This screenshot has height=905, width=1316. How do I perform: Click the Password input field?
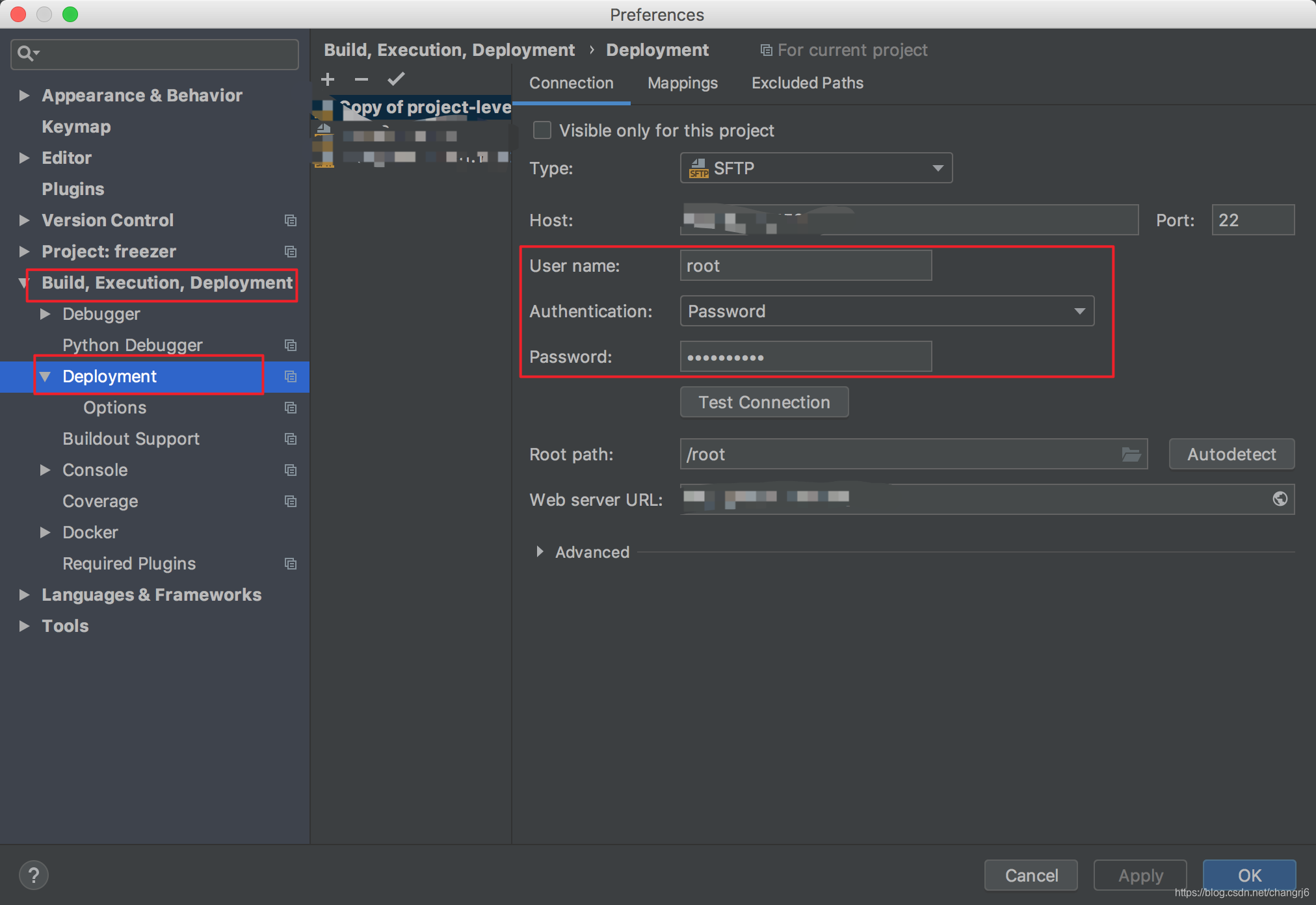(805, 356)
